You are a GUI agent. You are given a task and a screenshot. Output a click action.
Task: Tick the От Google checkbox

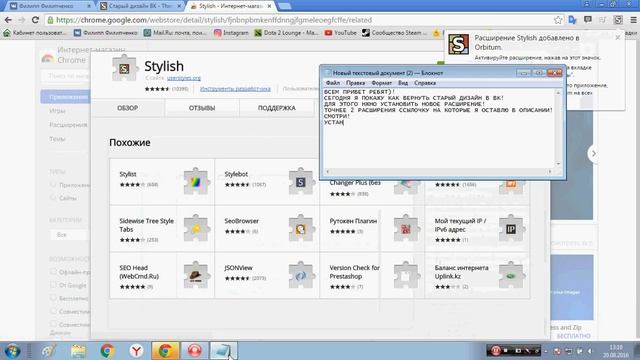(53, 285)
